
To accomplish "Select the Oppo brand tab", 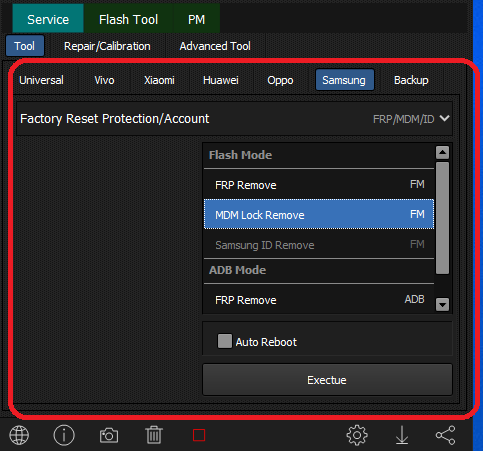I will [280, 80].
